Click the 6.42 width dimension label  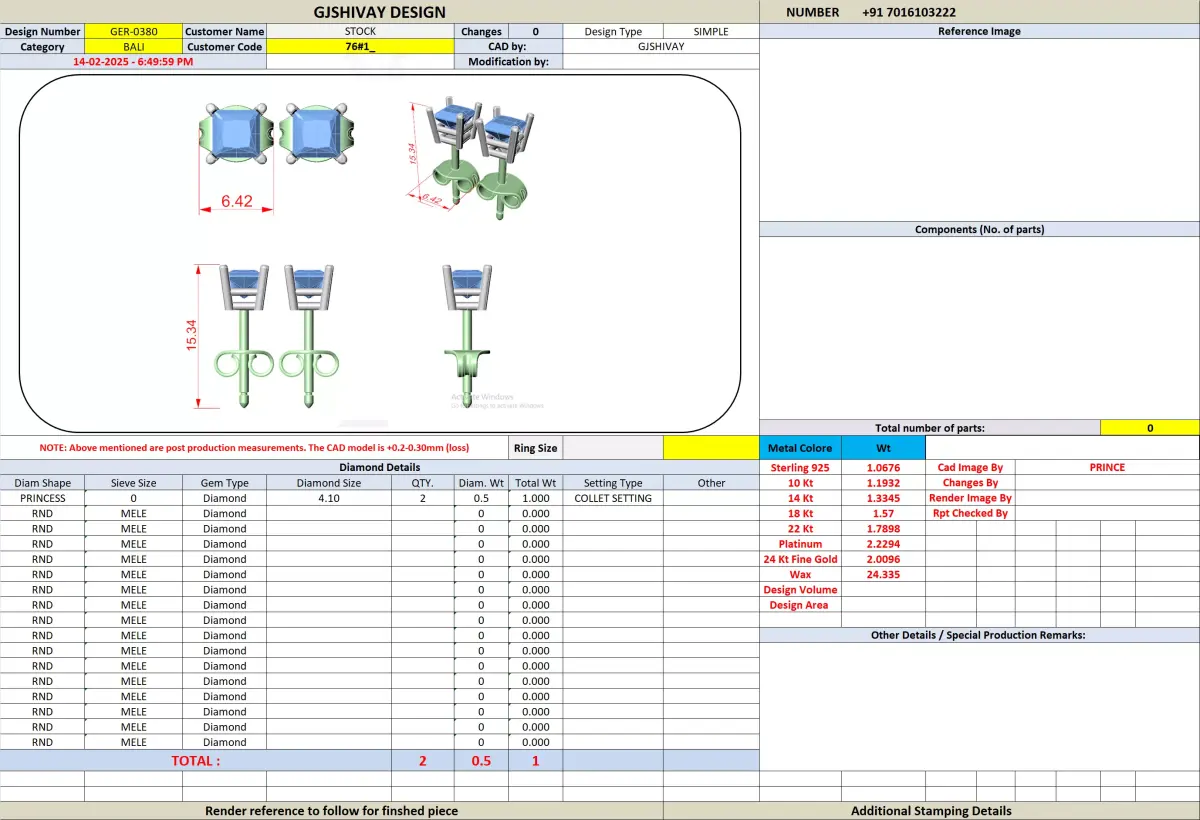(236, 201)
